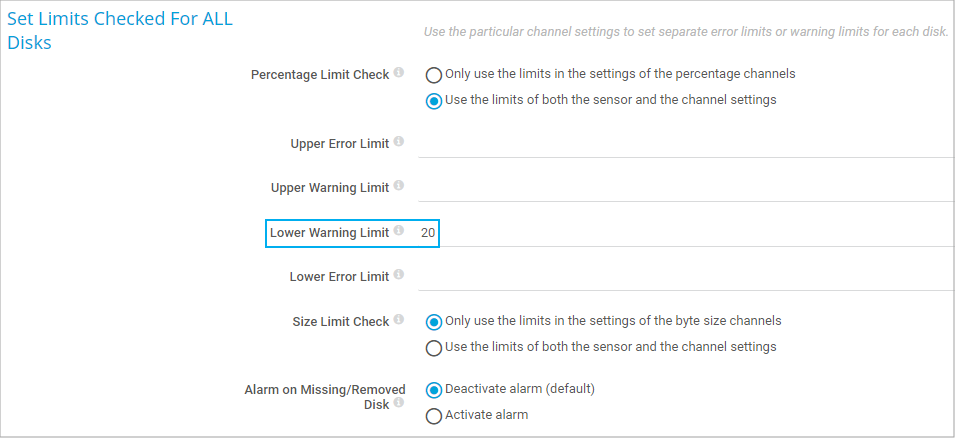The width and height of the screenshot is (955, 438).
Task: Click help icon beside Lower Warning Limit
Action: point(399,231)
